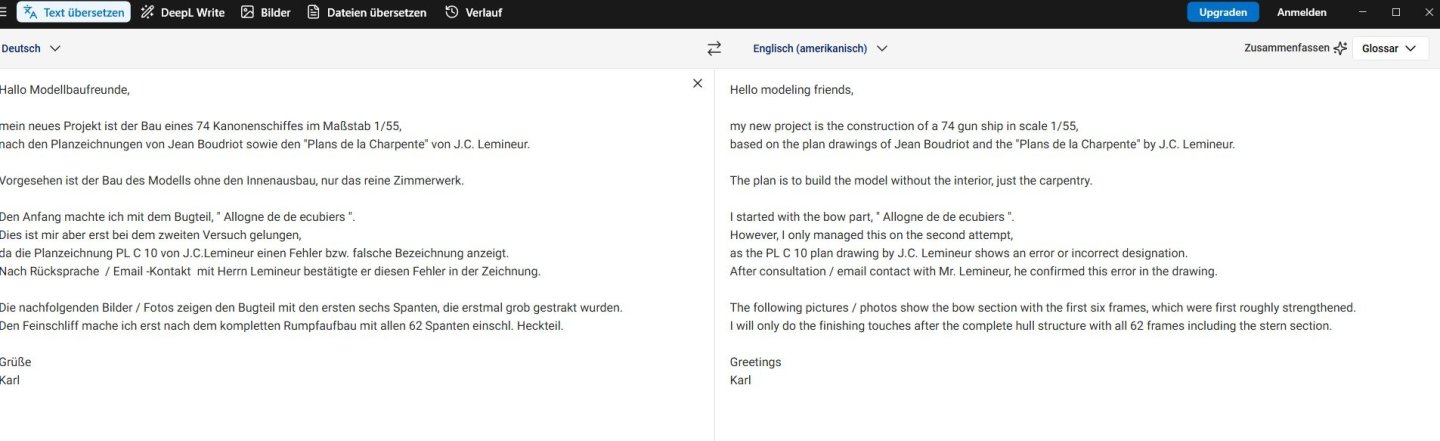Open Dateien übersetzen

[x=367, y=12]
